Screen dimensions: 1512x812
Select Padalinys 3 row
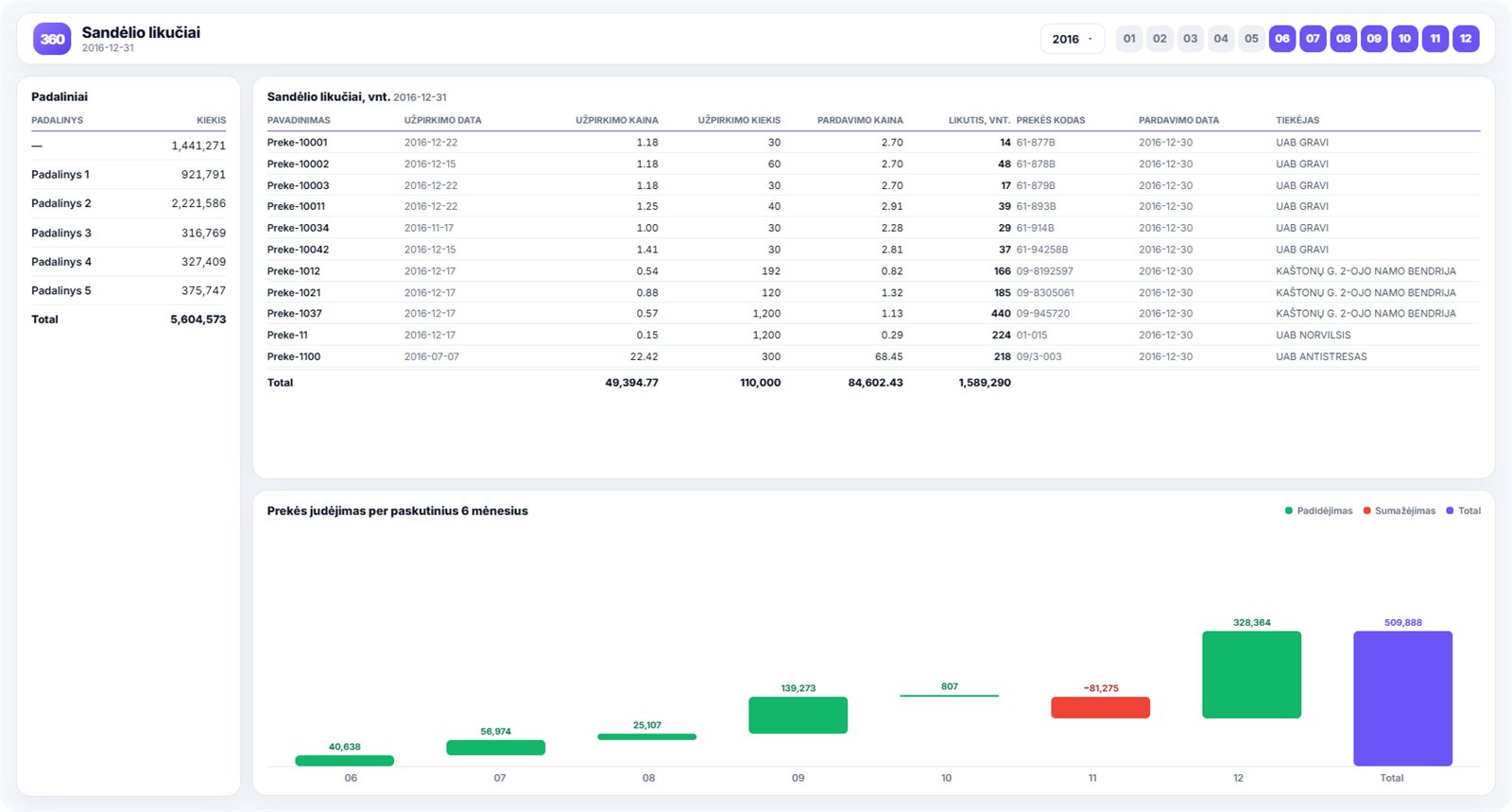point(129,233)
